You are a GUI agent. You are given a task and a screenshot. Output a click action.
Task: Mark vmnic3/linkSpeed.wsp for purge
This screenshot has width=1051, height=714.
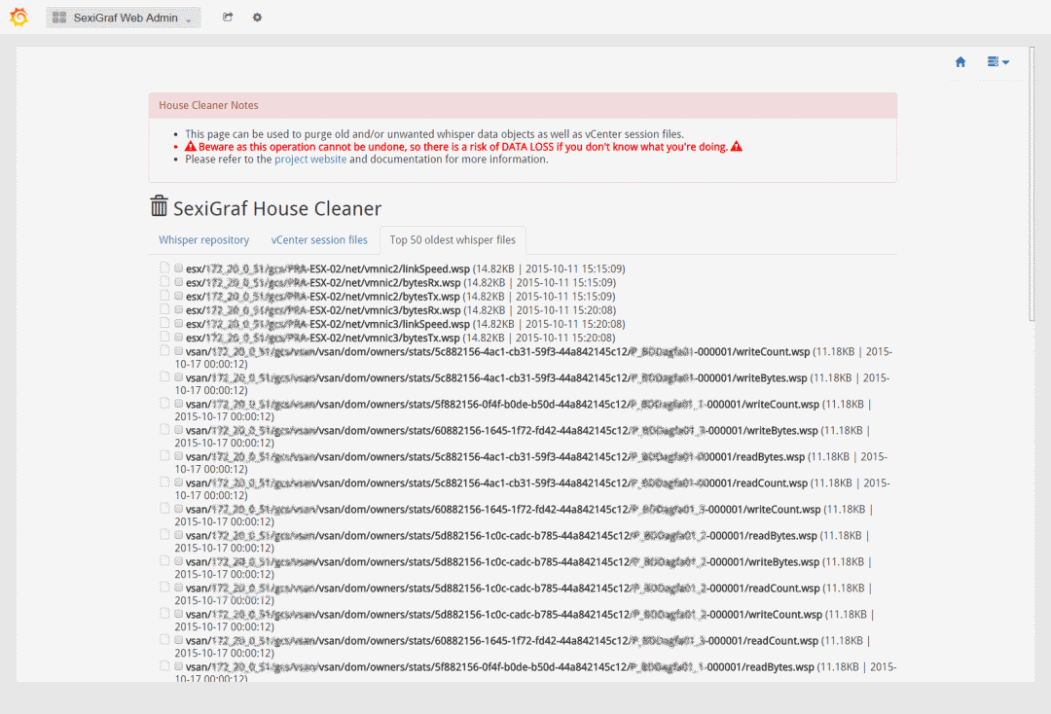click(179, 323)
